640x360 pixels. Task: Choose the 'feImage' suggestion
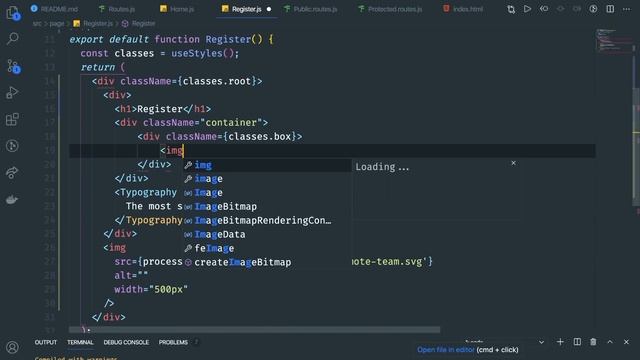click(267, 248)
